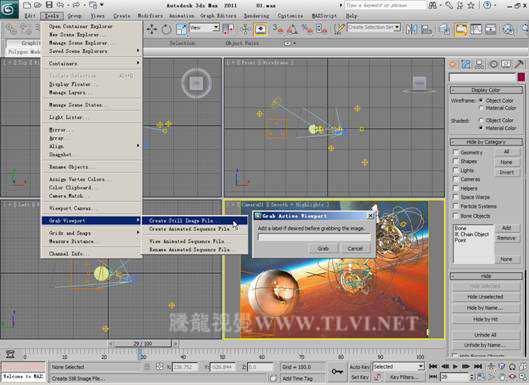Screen dimensions: 529x385
Task: Click the Mirror tool icon in toolbar
Action: (x=411, y=30)
